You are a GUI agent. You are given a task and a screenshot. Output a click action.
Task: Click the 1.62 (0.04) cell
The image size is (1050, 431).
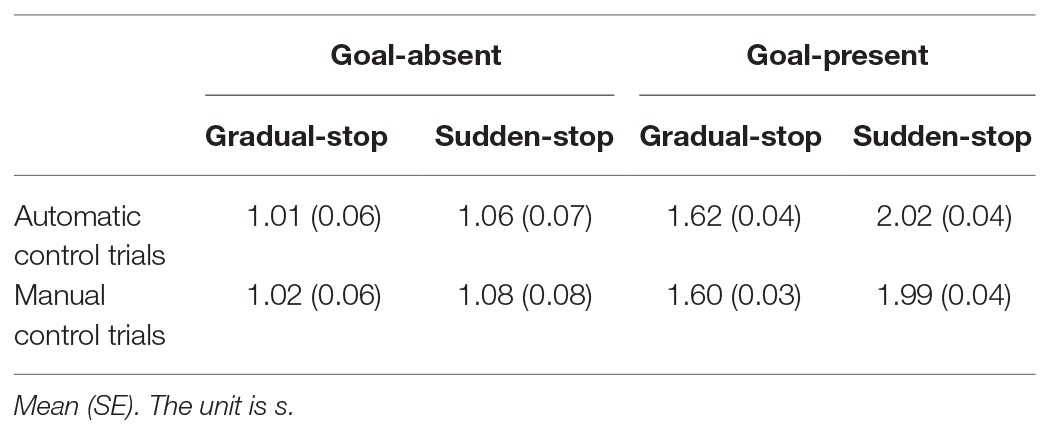click(734, 217)
